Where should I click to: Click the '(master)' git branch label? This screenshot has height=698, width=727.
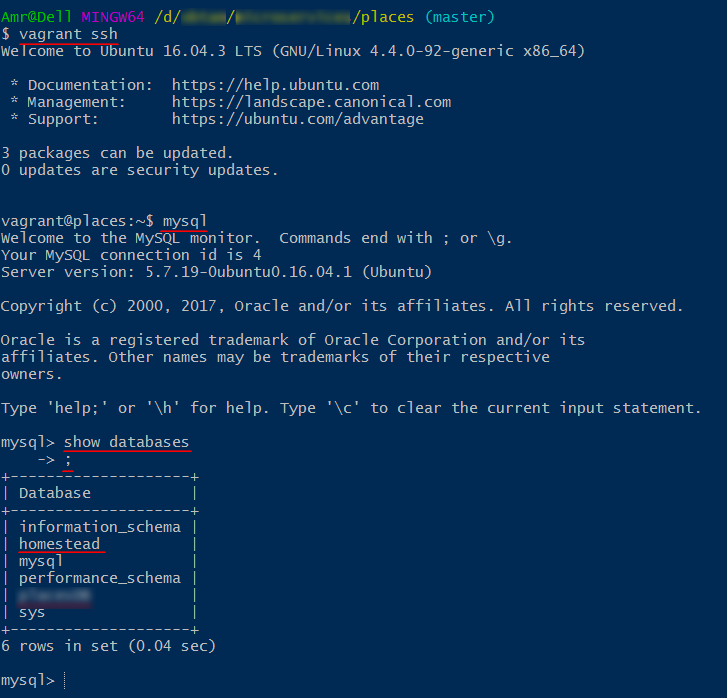pyautogui.click(x=460, y=17)
